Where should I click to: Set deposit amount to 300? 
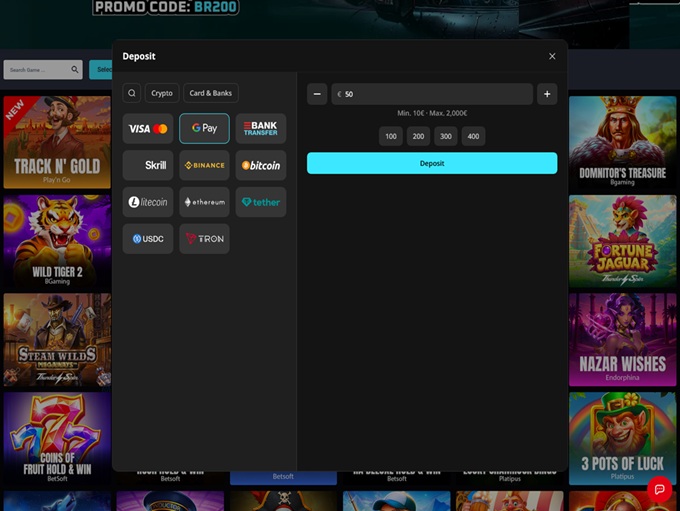[446, 136]
